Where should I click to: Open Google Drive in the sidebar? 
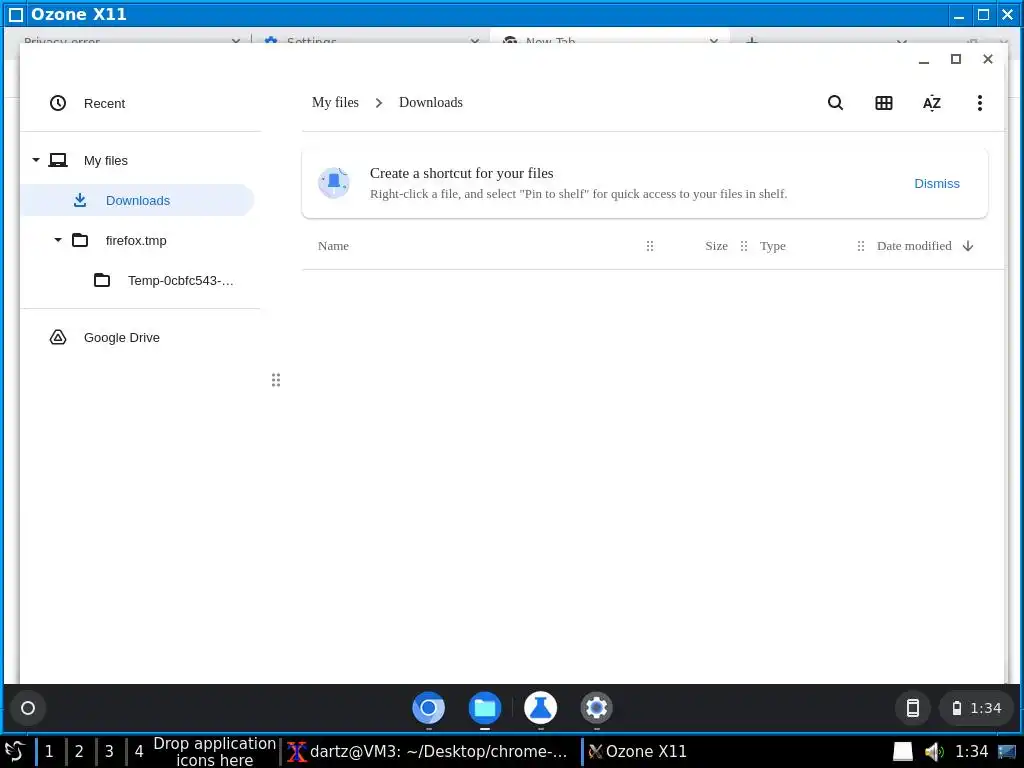pos(138,338)
